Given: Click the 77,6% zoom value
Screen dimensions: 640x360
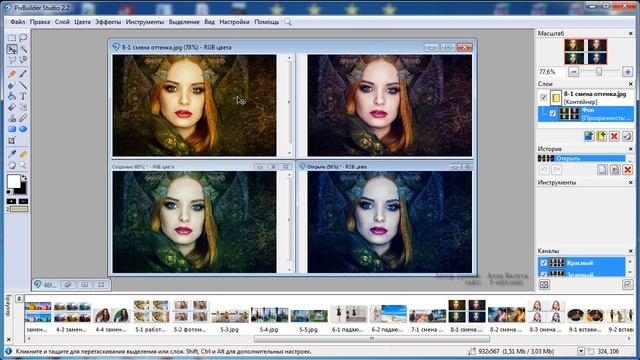Looking at the screenshot, I should tap(547, 72).
